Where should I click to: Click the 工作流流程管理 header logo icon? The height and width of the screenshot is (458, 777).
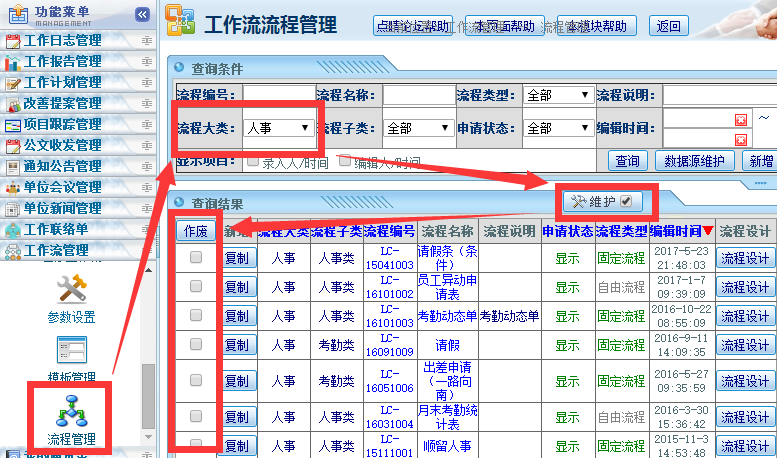(x=180, y=23)
